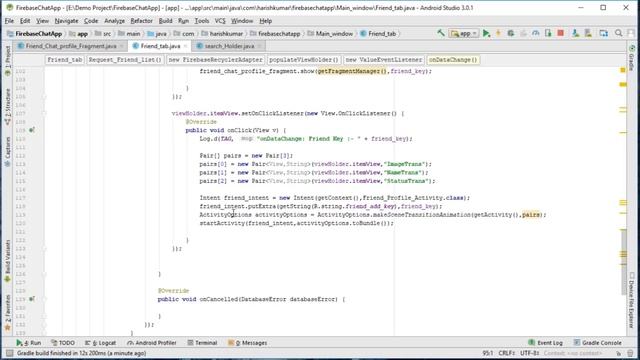This screenshot has width=640, height=360.
Task: Open the Android Profiler gauge toolbar icon
Action: click(536, 33)
